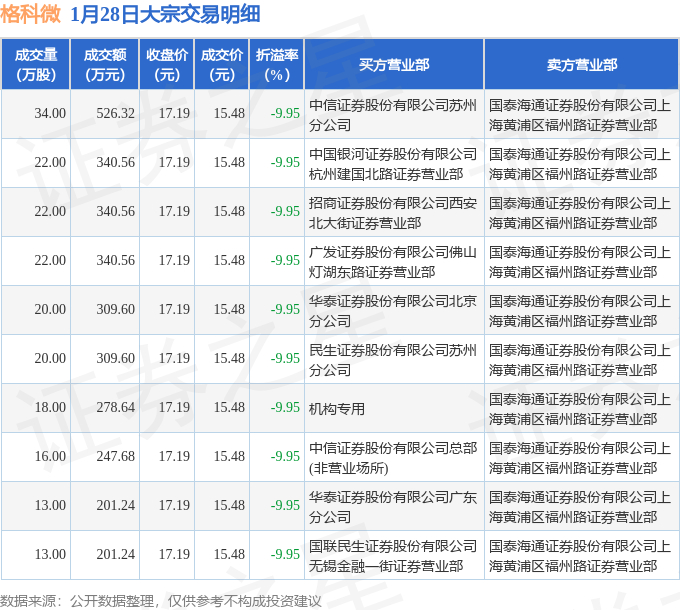Click the 格科微 stock name in title
This screenshot has height=610, width=680.
(30, 14)
